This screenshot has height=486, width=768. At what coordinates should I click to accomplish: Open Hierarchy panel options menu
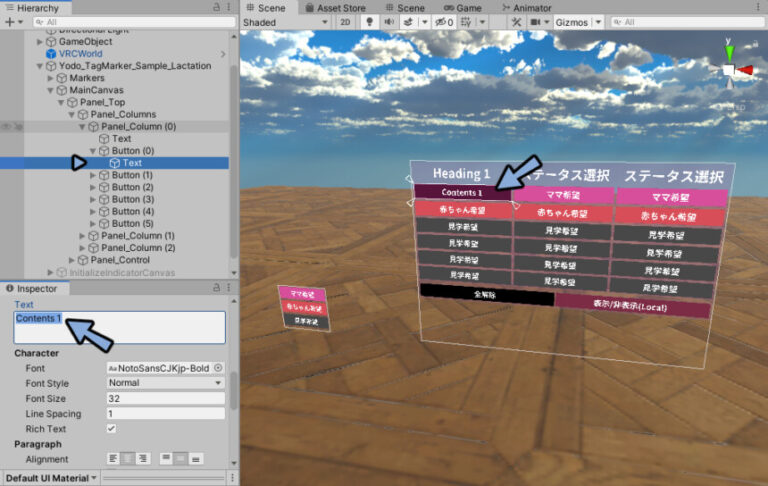coord(228,7)
